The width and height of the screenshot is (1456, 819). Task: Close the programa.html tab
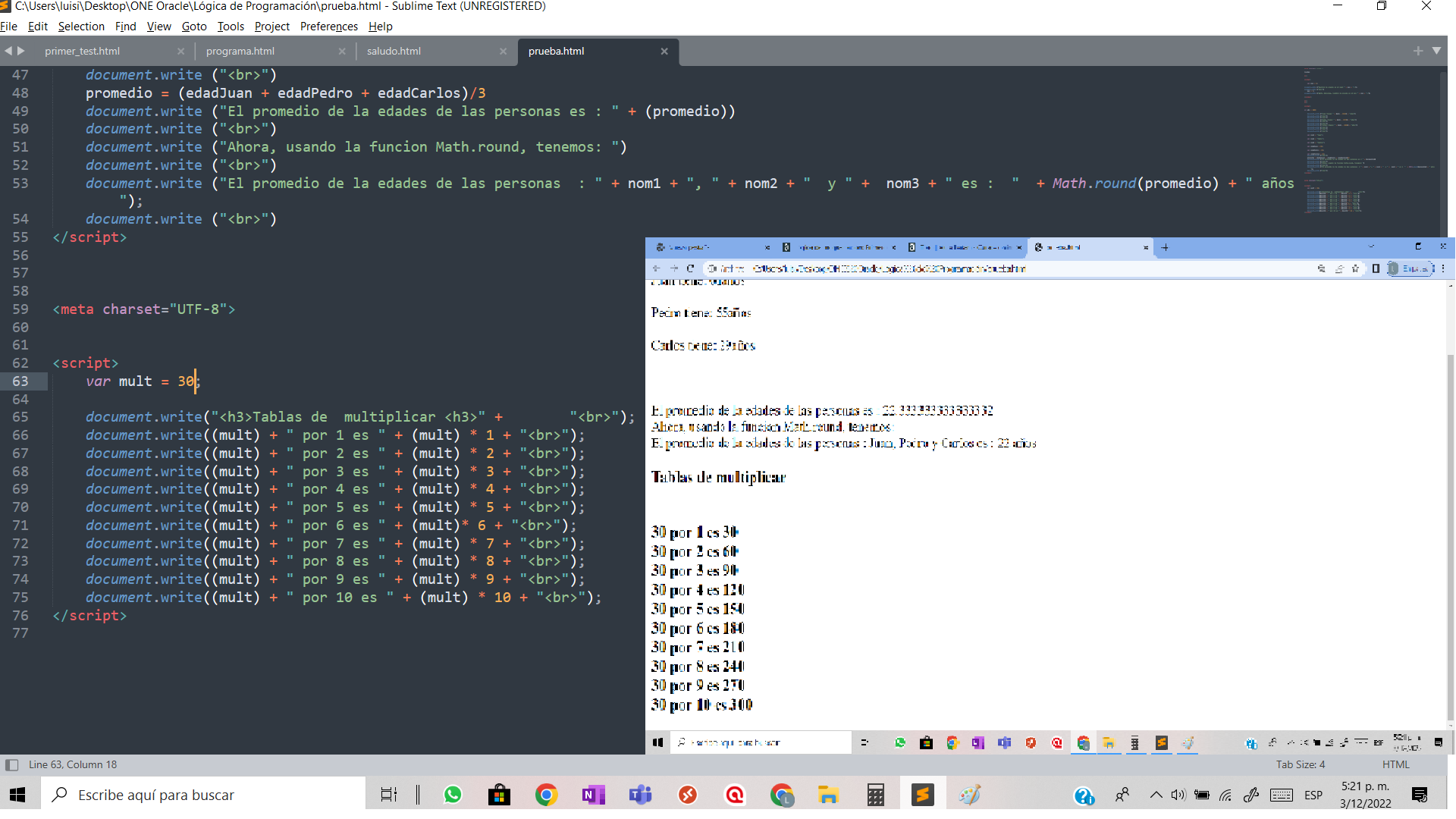(342, 52)
